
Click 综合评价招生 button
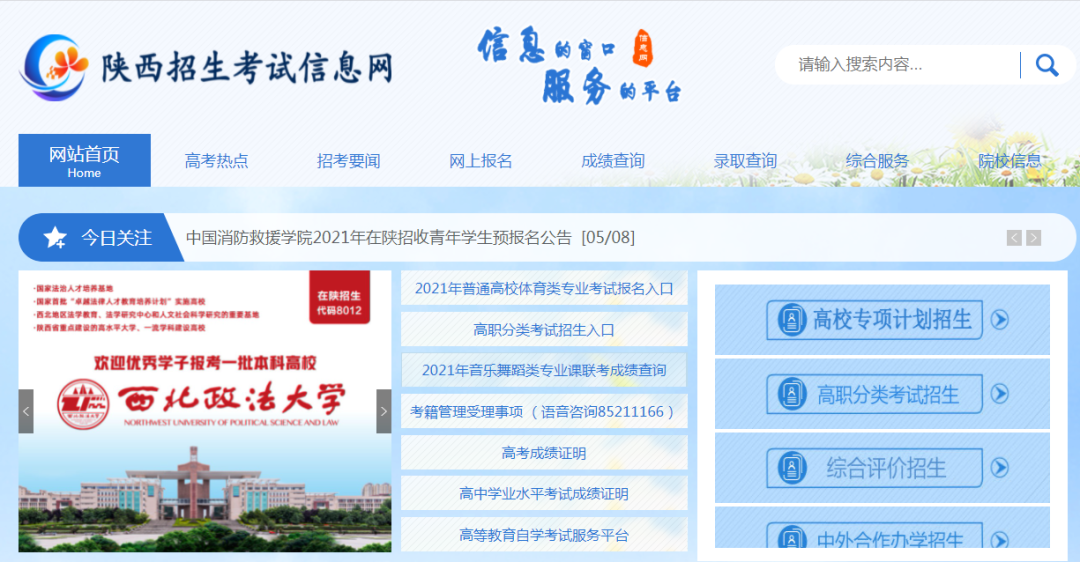[x=874, y=468]
